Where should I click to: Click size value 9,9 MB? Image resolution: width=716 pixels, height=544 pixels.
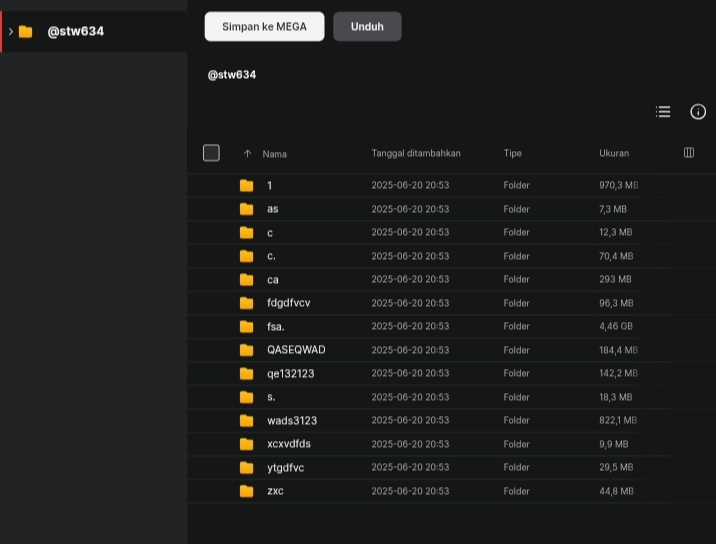click(614, 444)
